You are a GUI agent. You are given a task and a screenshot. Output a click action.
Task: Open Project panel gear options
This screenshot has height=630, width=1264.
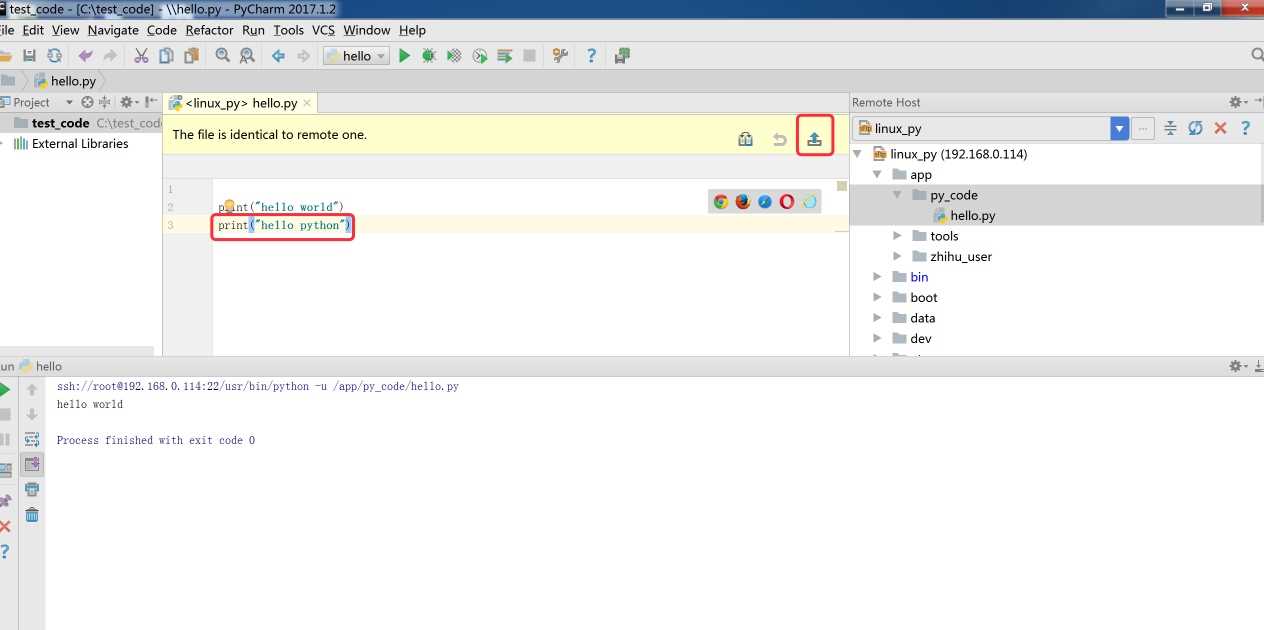[x=129, y=102]
